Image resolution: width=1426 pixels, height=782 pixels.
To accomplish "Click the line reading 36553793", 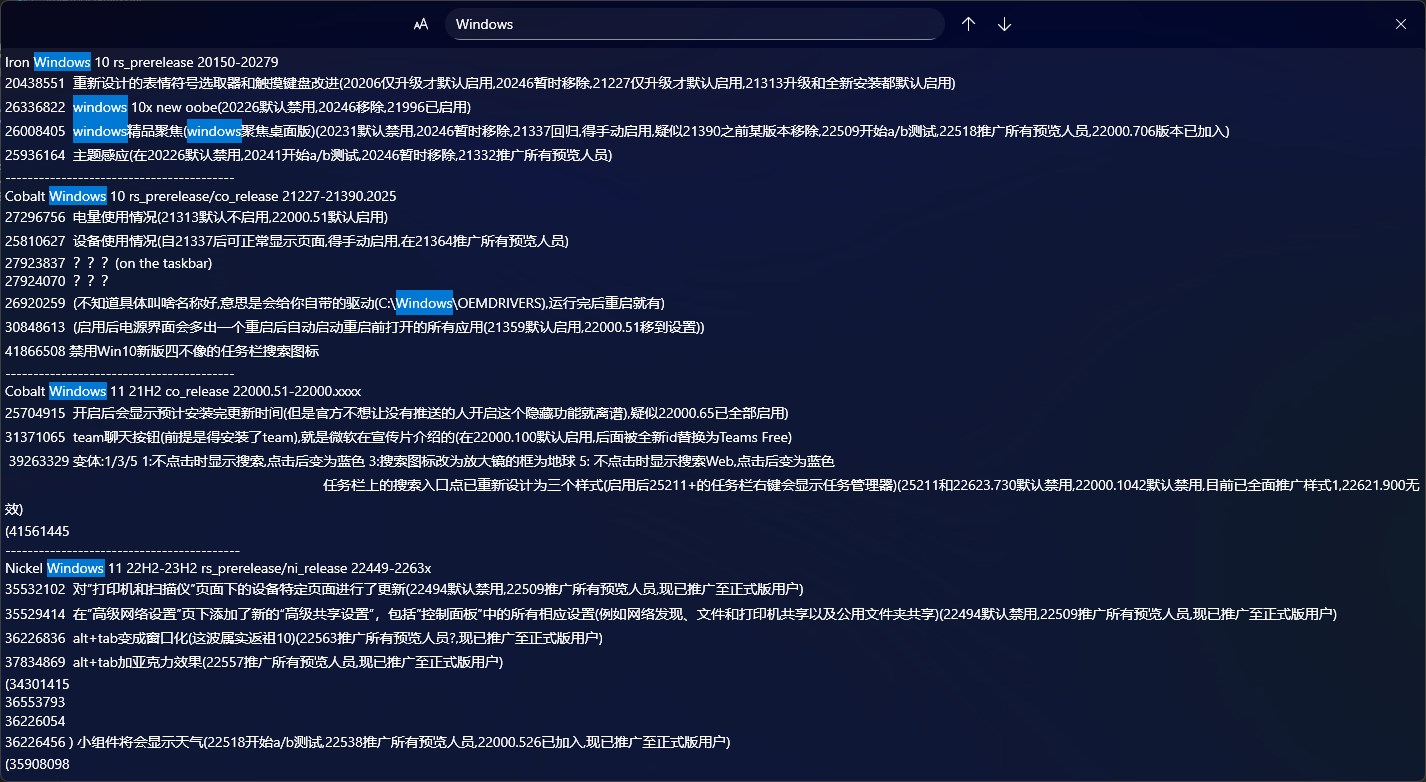I will [x=35, y=703].
